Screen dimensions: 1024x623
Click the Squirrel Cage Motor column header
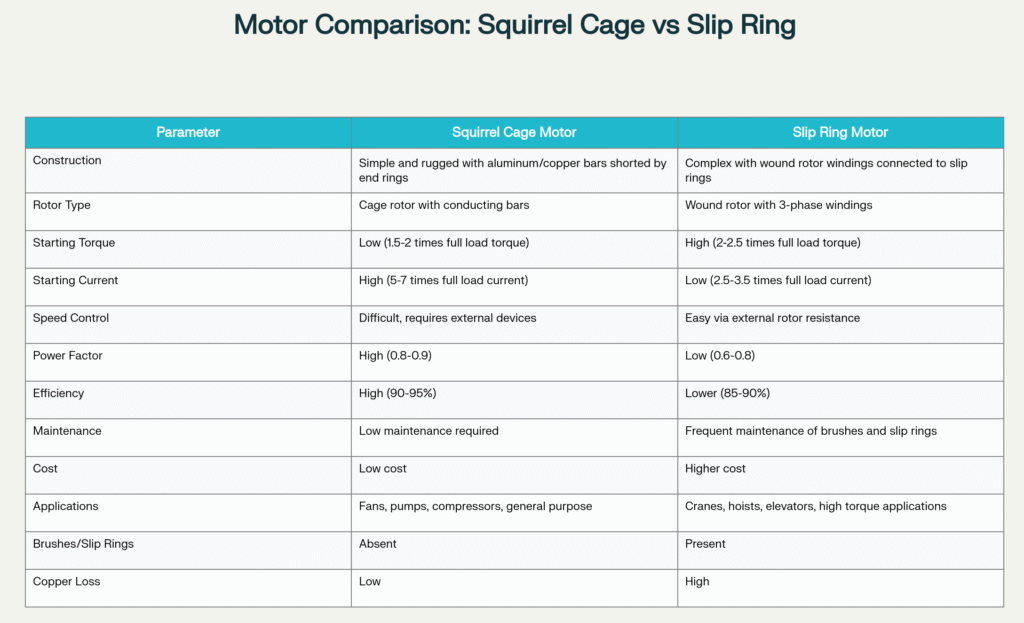(514, 132)
